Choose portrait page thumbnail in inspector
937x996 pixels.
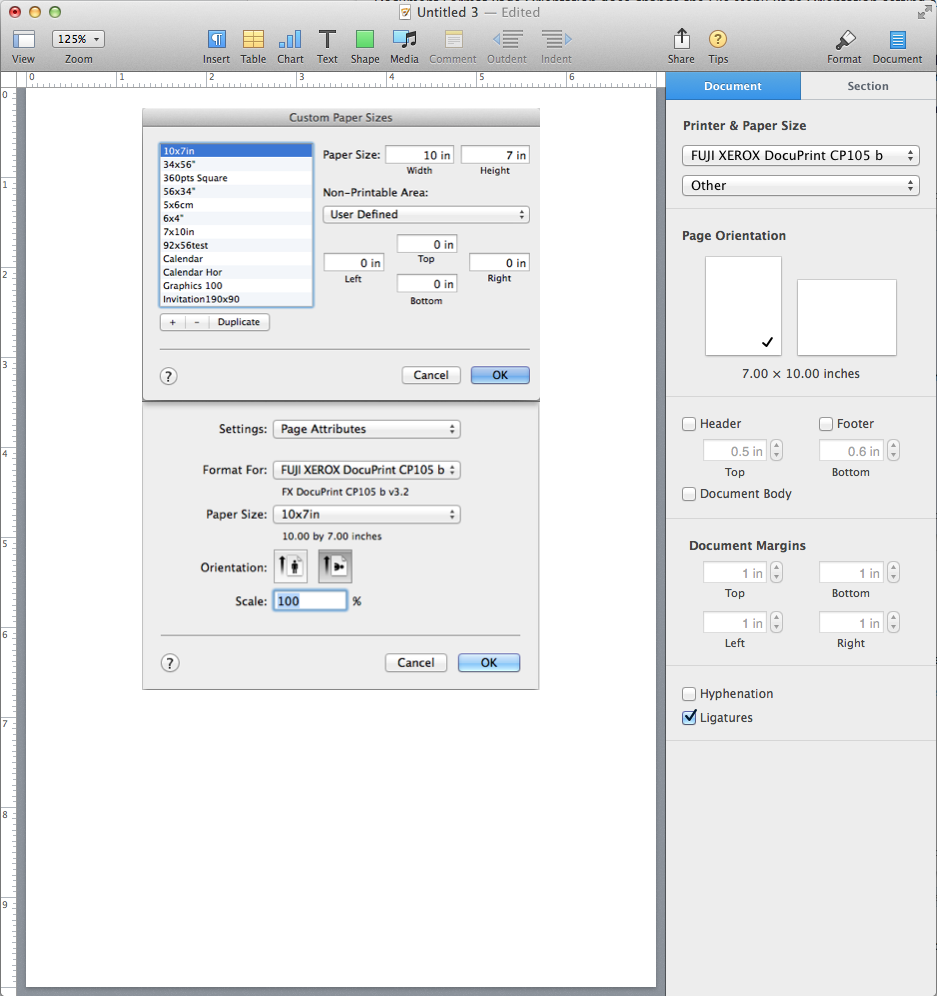[743, 306]
